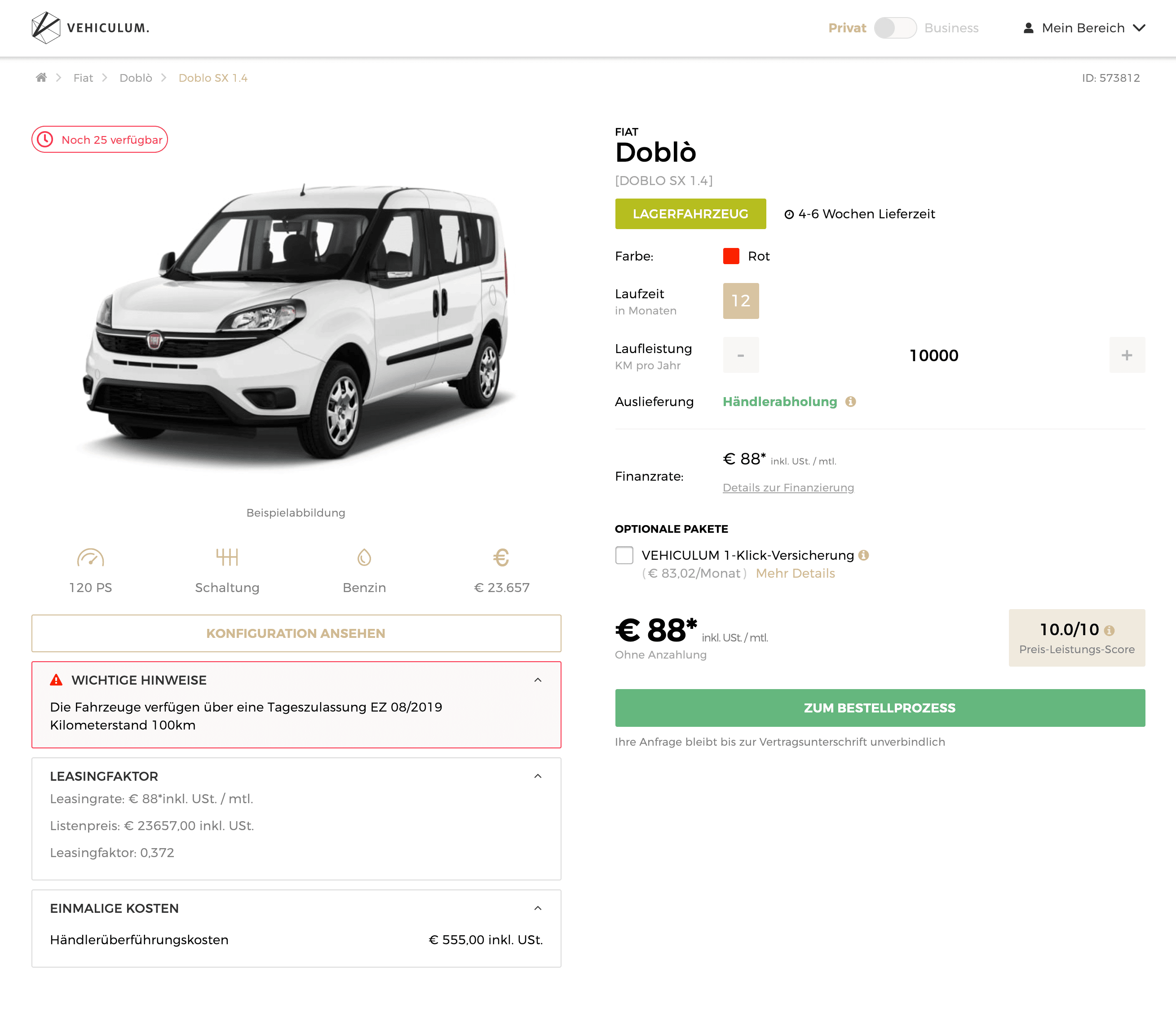Click the Lagerfahrzeug badge
1176x1026 pixels.
coord(690,213)
